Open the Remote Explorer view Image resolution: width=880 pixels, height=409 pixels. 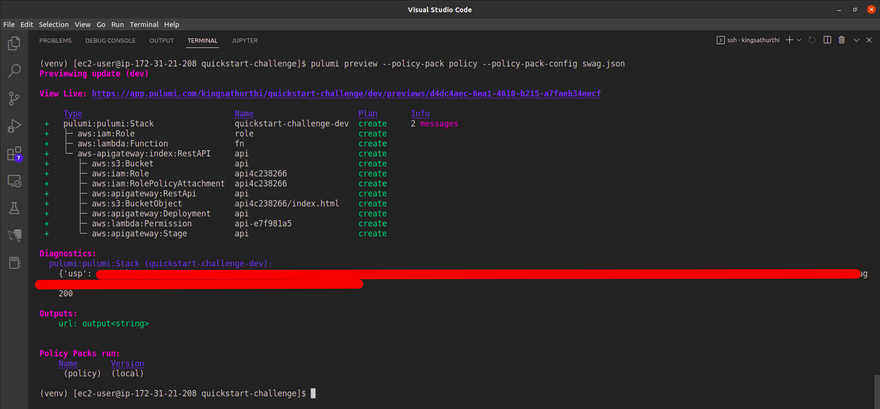[14, 181]
